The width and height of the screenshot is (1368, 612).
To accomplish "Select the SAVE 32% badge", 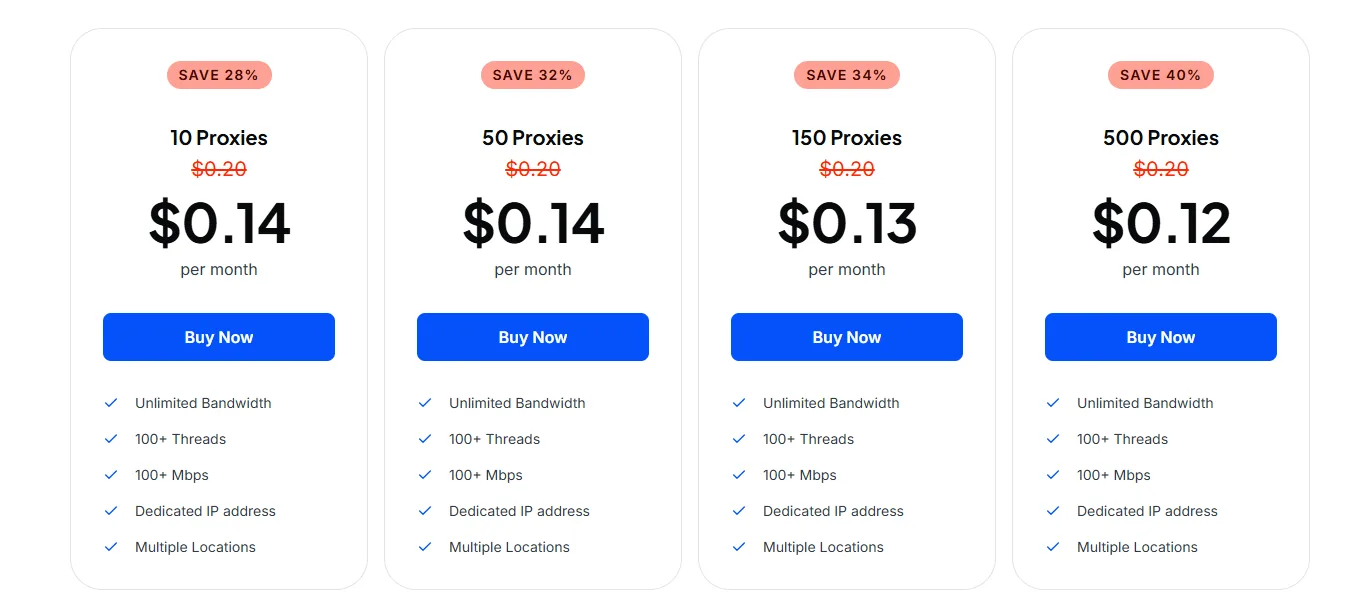I will click(x=533, y=75).
